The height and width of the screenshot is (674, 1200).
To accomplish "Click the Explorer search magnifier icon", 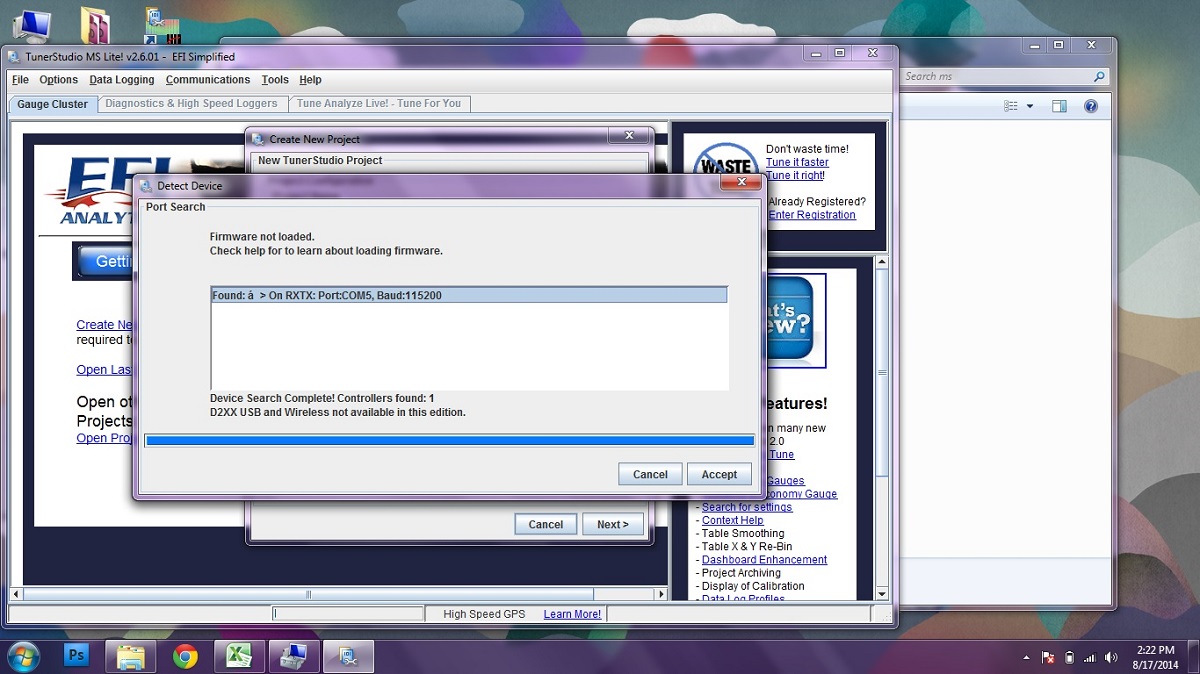I will pos(1099,76).
